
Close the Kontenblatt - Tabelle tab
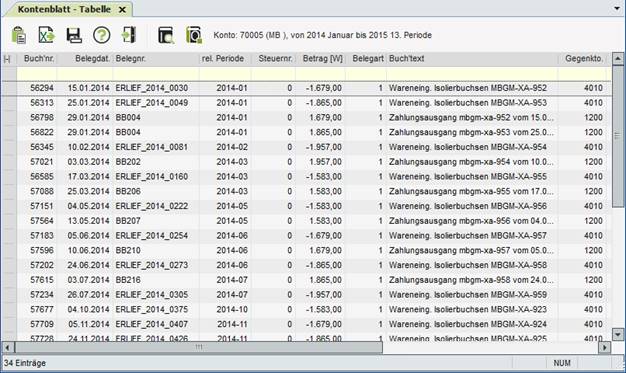122,10
